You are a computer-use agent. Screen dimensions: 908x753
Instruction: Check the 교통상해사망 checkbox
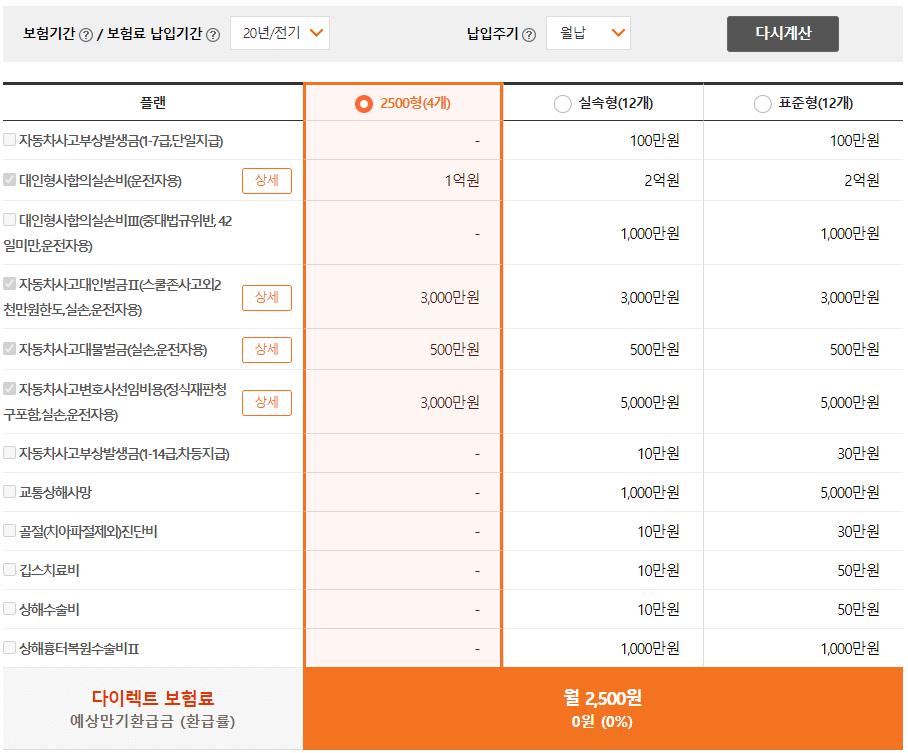click(9, 492)
